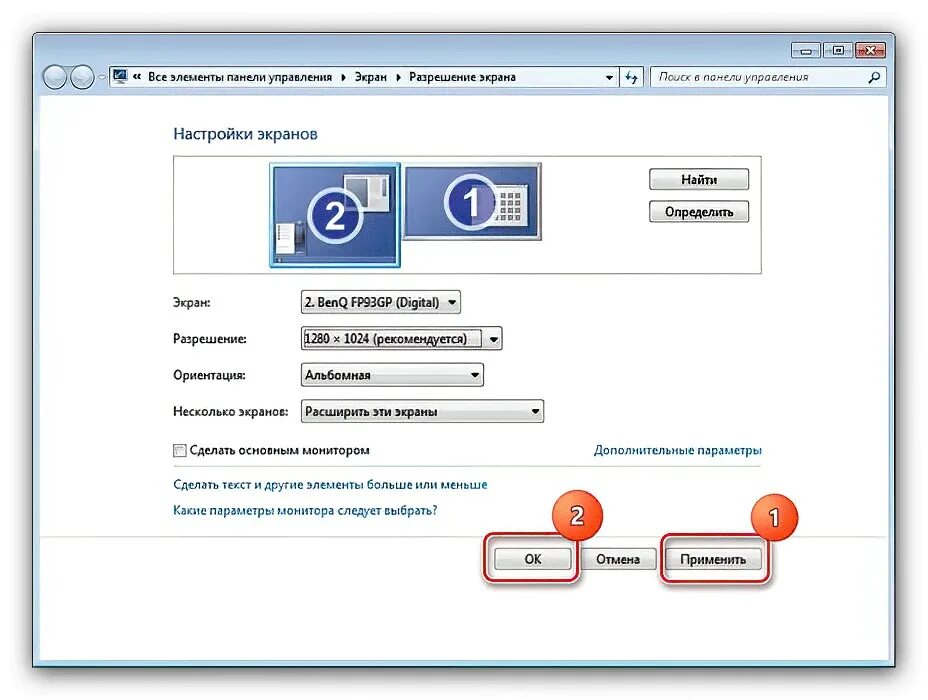The height and width of the screenshot is (700, 928).
Task: Go to Все элементы панели управления breadcrumb
Action: click(x=240, y=77)
